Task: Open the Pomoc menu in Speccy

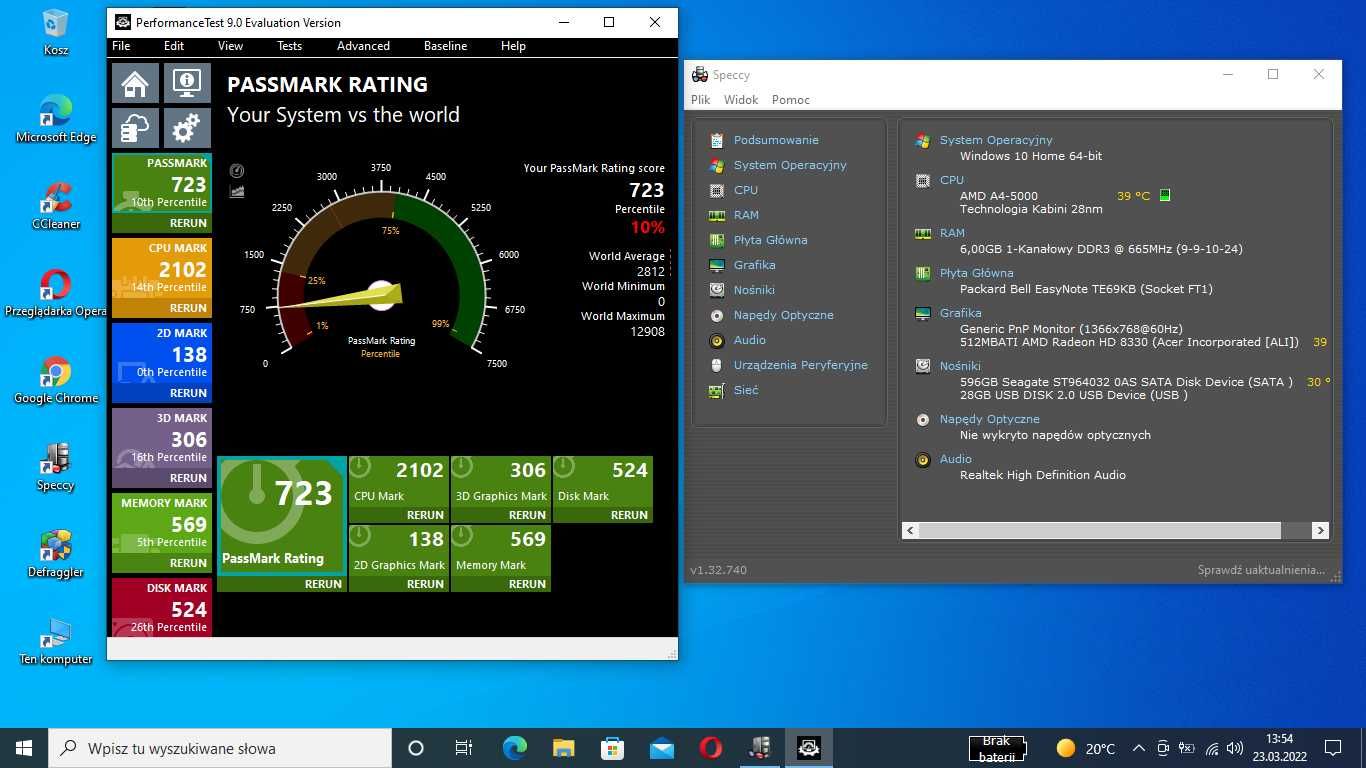Action: tap(791, 100)
